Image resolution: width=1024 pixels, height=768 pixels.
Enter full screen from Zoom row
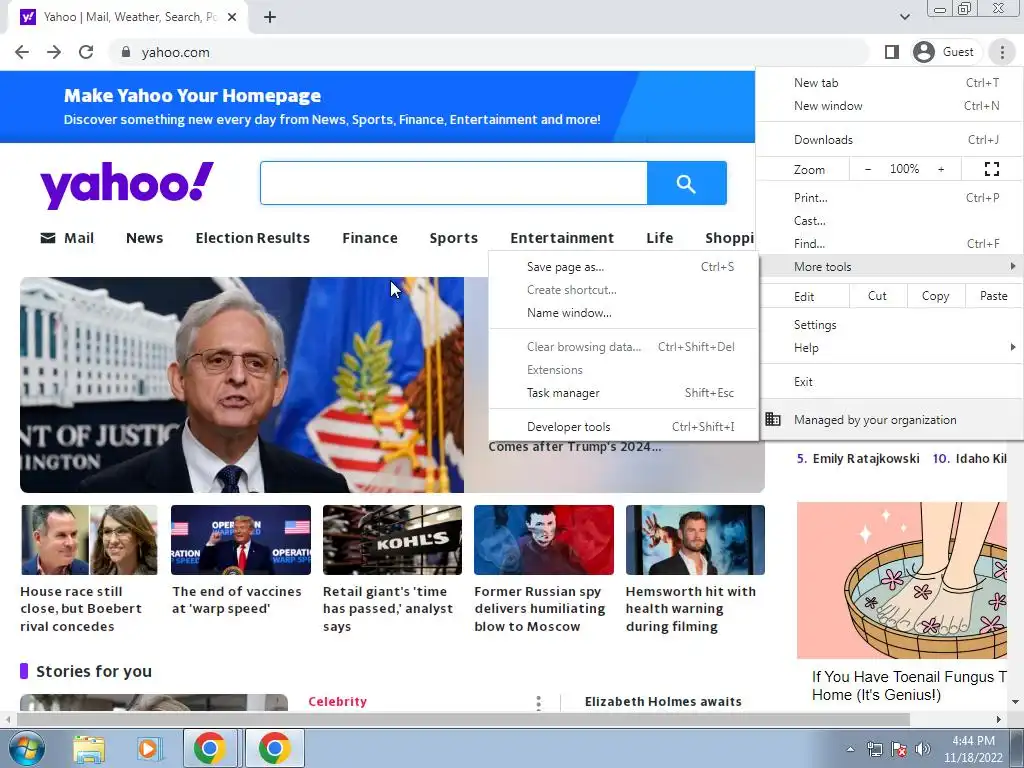[991, 169]
